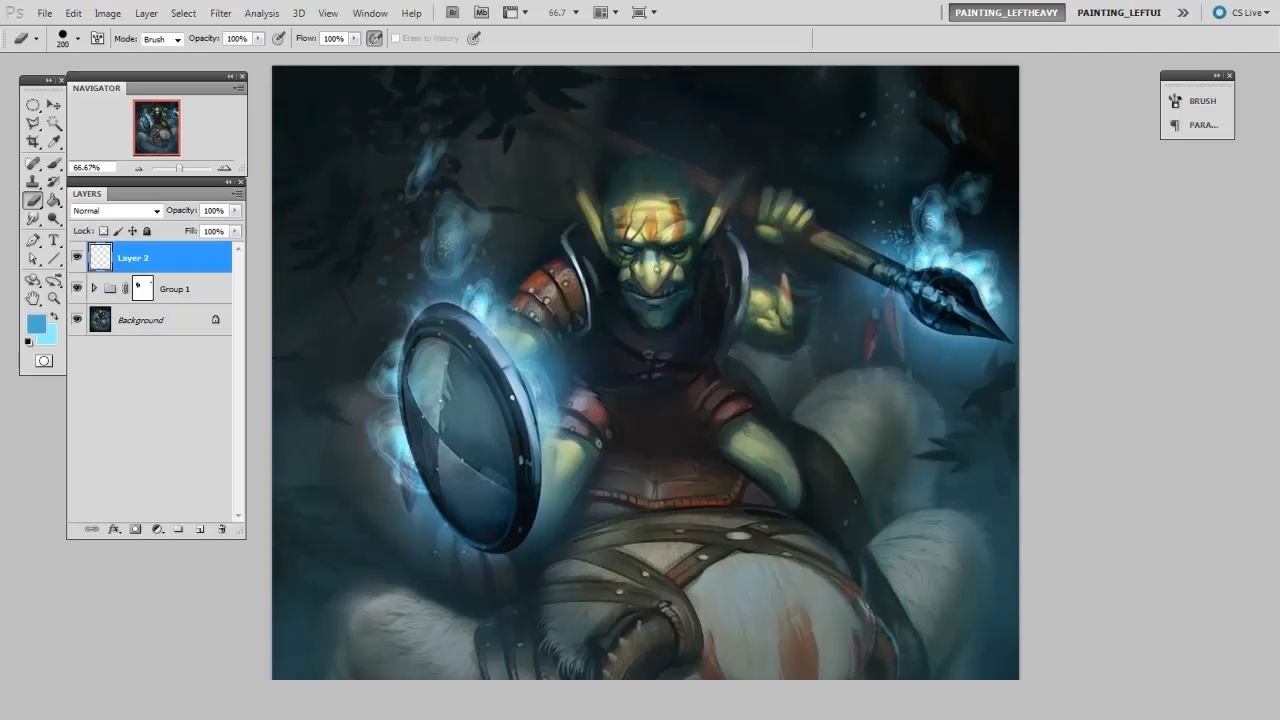
Task: Select the Elliptical Marquee tool
Action: point(33,105)
